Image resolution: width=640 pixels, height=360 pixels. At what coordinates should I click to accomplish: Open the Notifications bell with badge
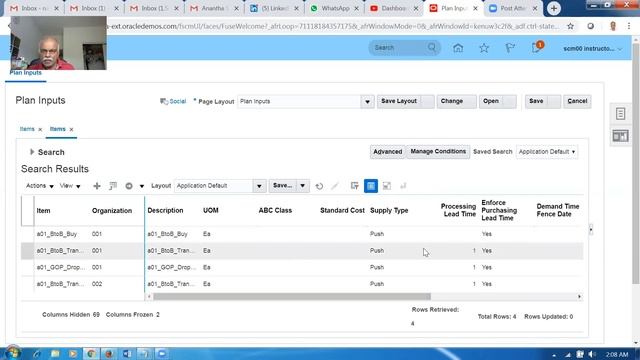(x=537, y=47)
